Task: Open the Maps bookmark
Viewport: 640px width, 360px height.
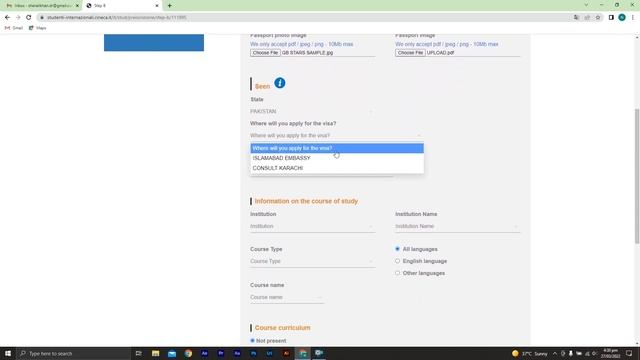Action: (x=38, y=28)
